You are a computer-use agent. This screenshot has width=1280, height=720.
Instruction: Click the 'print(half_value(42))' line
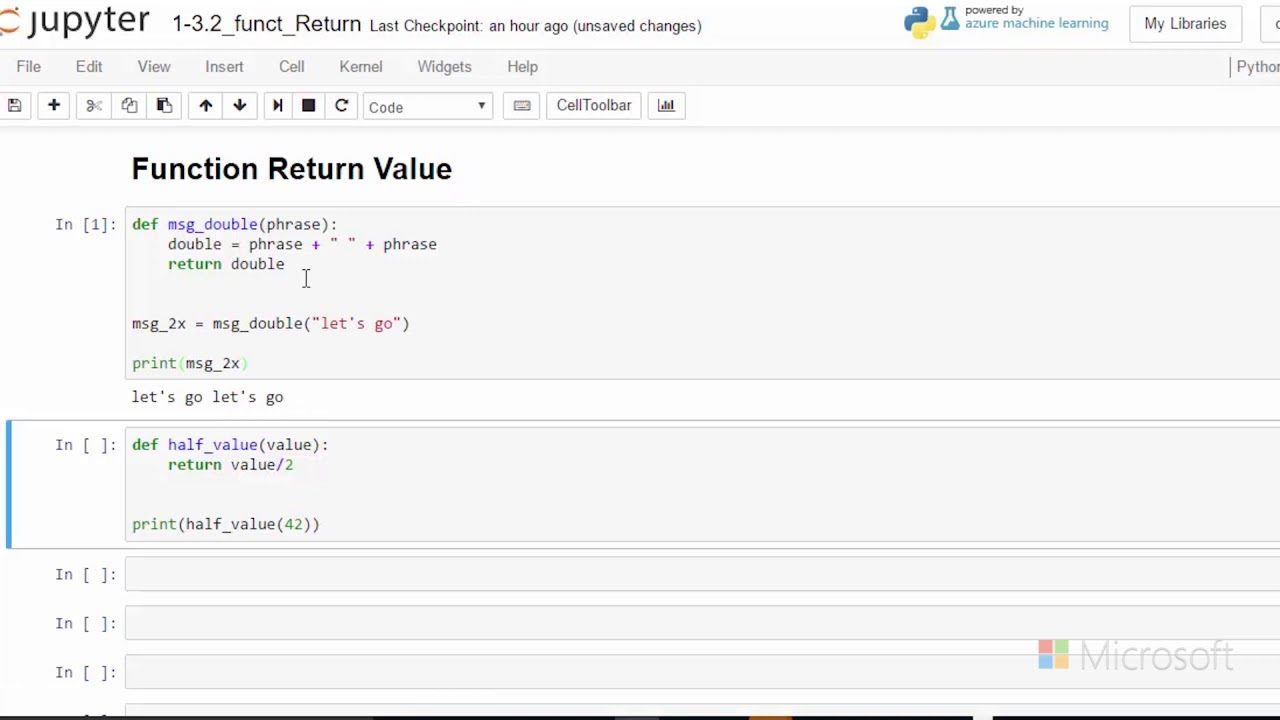226,524
